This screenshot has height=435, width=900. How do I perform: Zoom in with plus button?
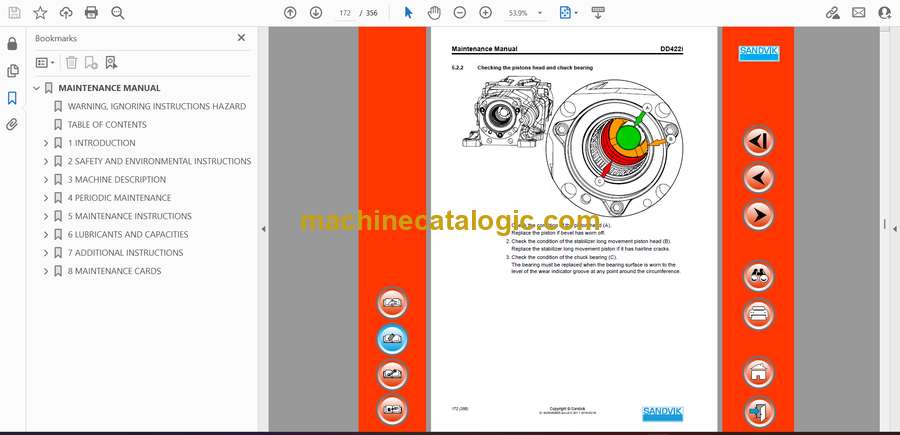click(486, 13)
